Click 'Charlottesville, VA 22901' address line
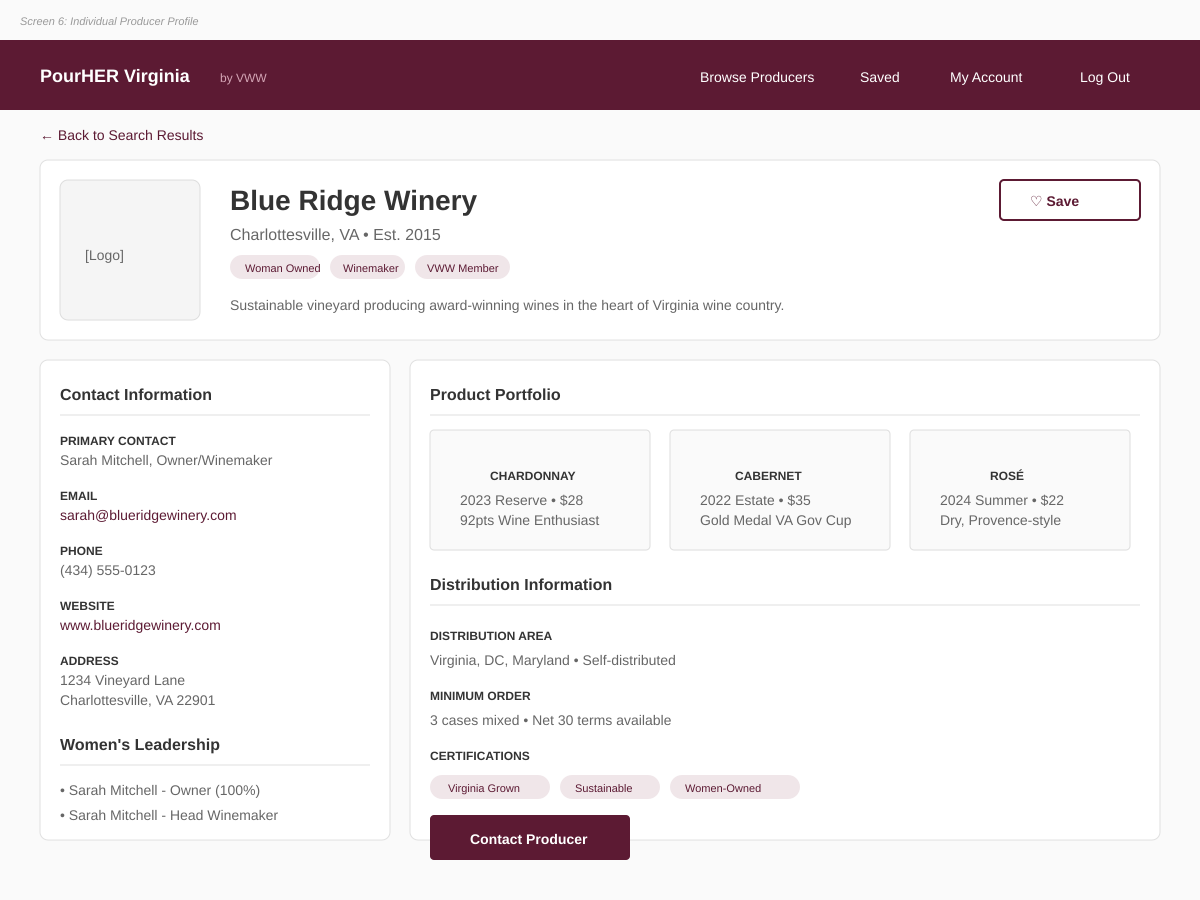 click(x=138, y=700)
